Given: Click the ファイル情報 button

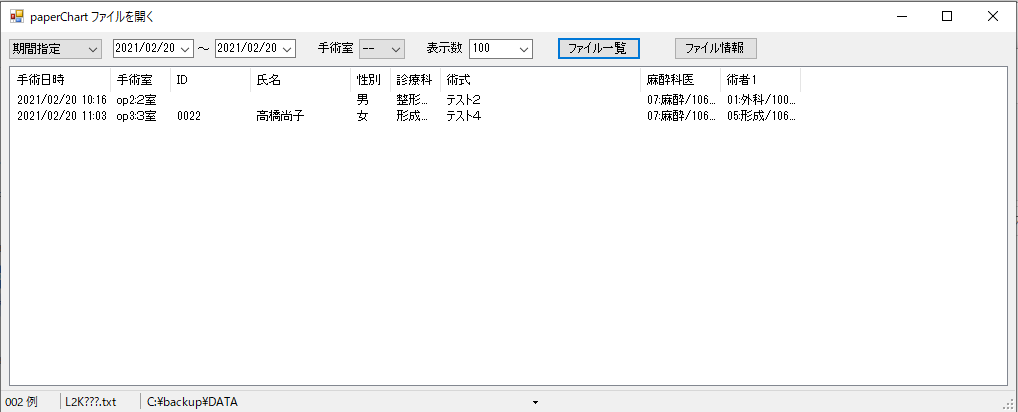Looking at the screenshot, I should (x=715, y=48).
